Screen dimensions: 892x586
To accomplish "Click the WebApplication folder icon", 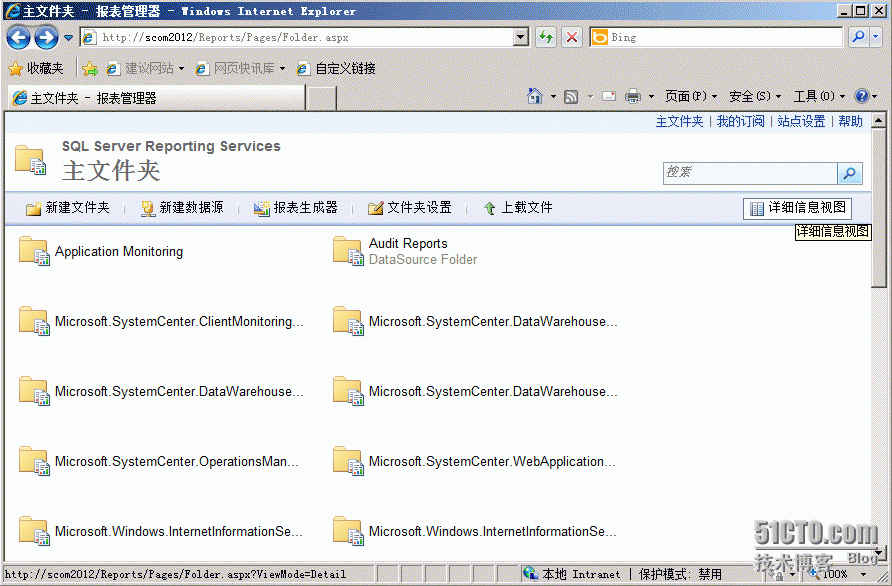I will 348,461.
